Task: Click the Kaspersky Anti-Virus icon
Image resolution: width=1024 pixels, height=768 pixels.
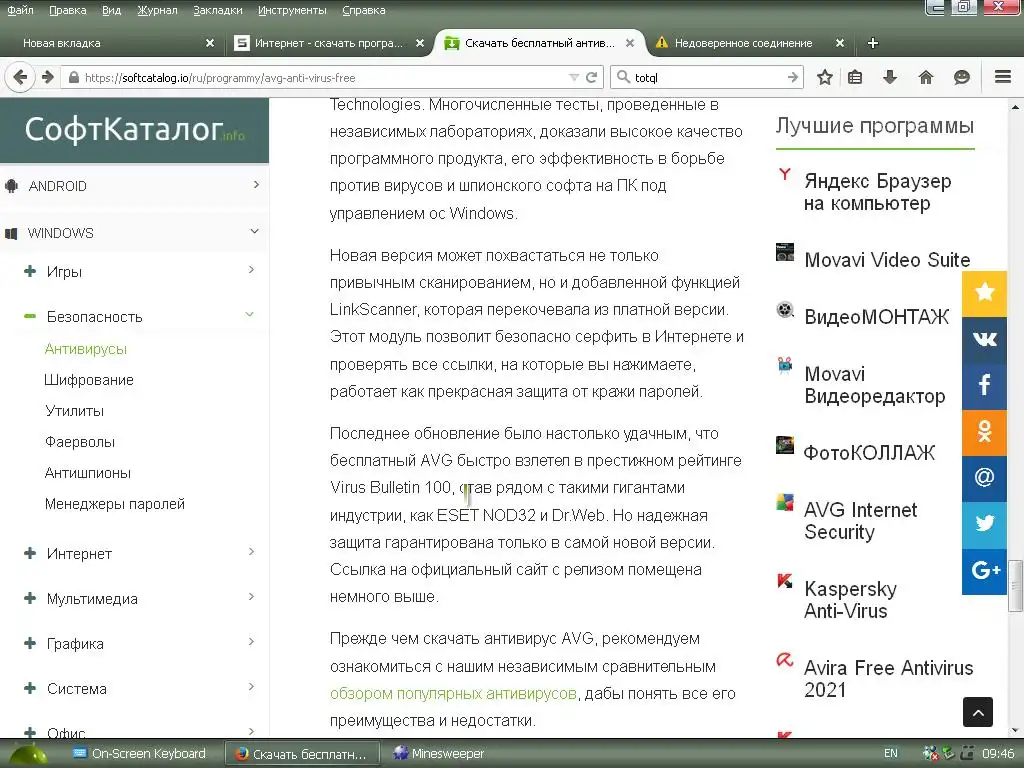Action: [x=784, y=580]
